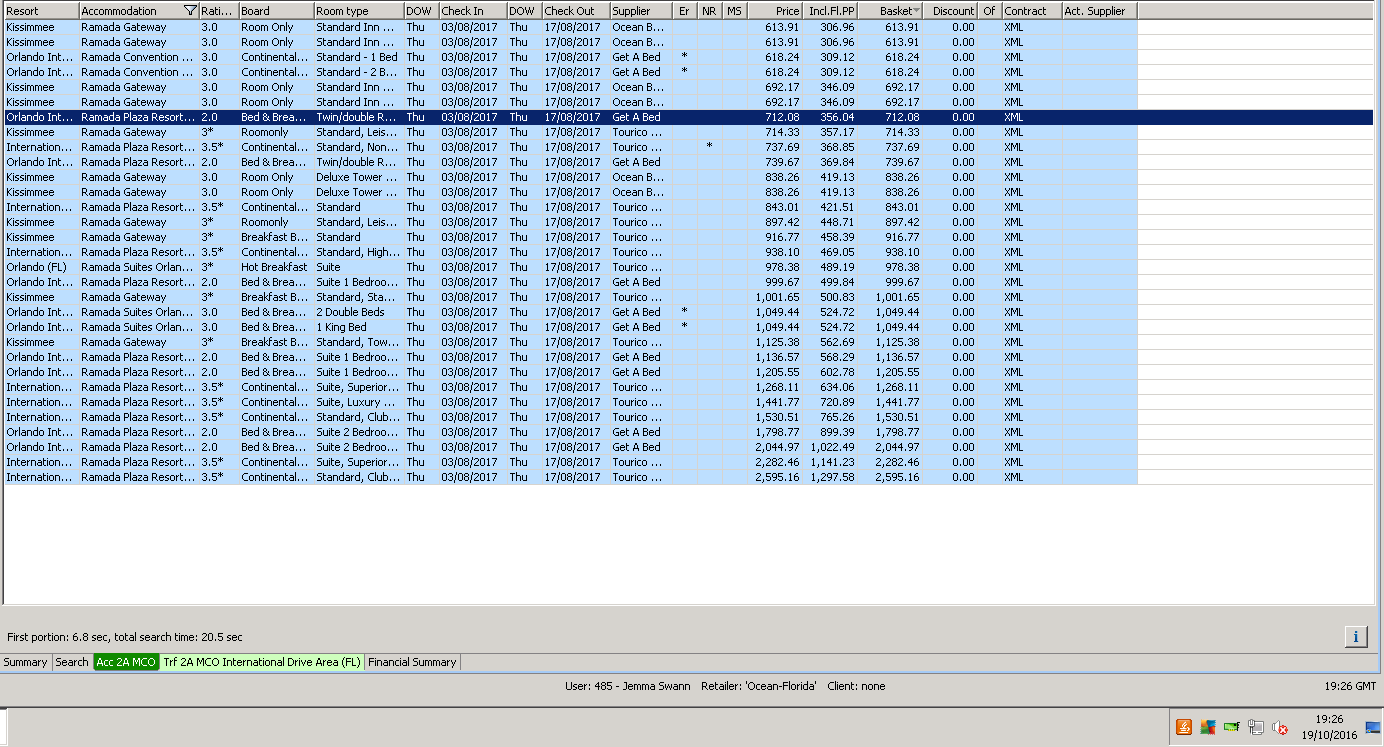The height and width of the screenshot is (747, 1384).
Task: Open the network connection tray icon
Action: pos(1256,727)
